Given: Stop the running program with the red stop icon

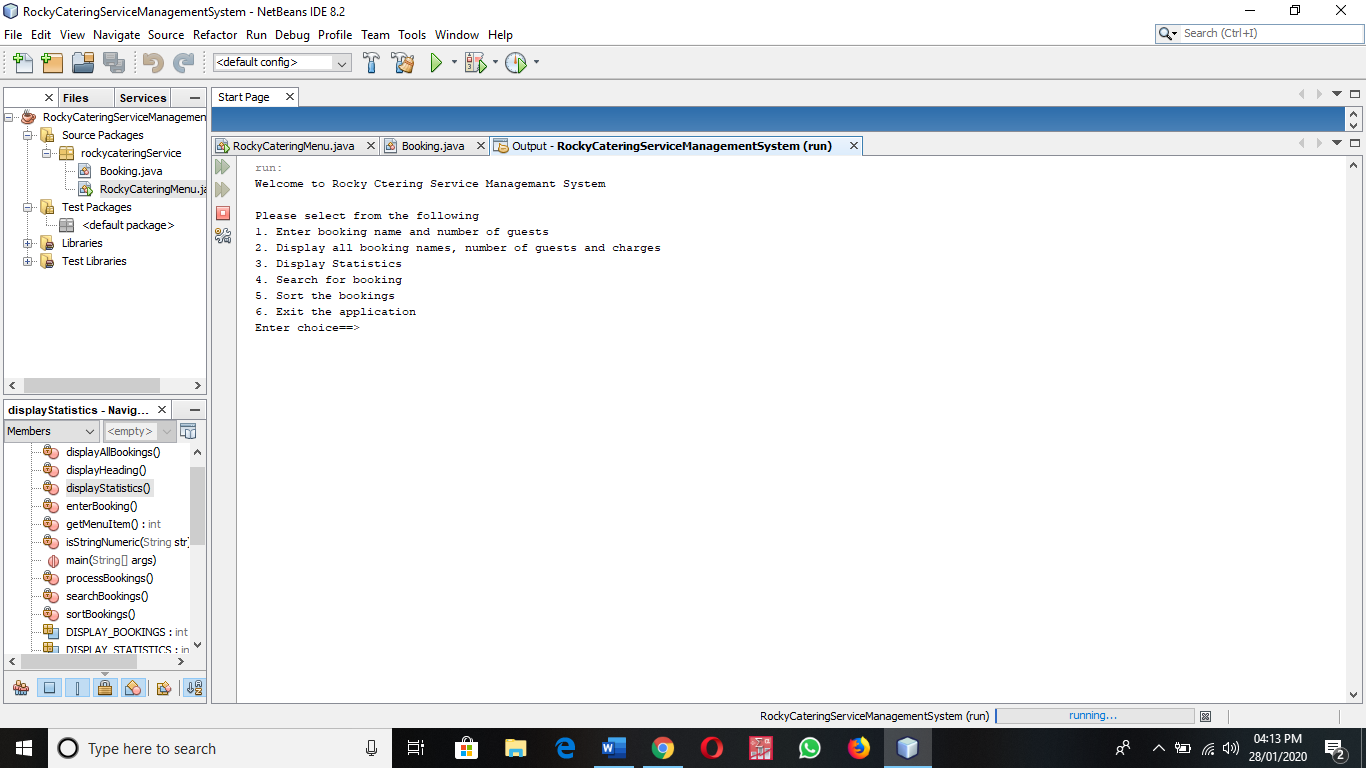Looking at the screenshot, I should [x=223, y=213].
